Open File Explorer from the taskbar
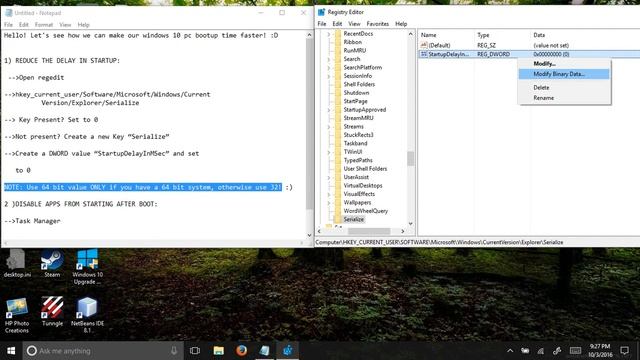Viewport: 640px width, 360px height. click(218, 351)
